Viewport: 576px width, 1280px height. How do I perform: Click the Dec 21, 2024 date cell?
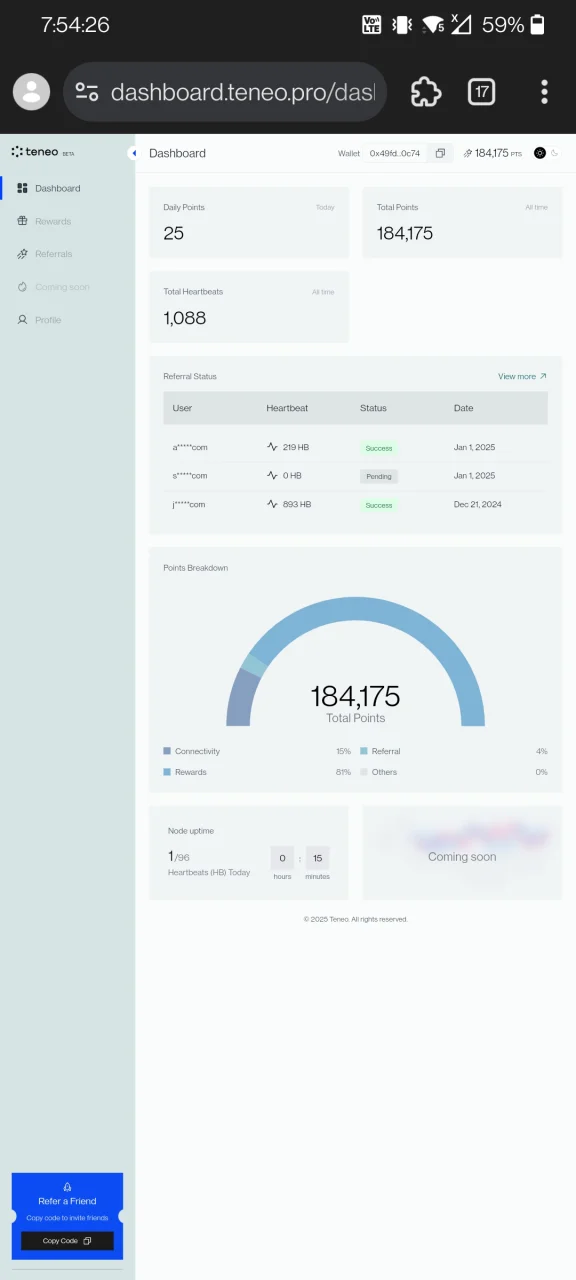(x=478, y=504)
